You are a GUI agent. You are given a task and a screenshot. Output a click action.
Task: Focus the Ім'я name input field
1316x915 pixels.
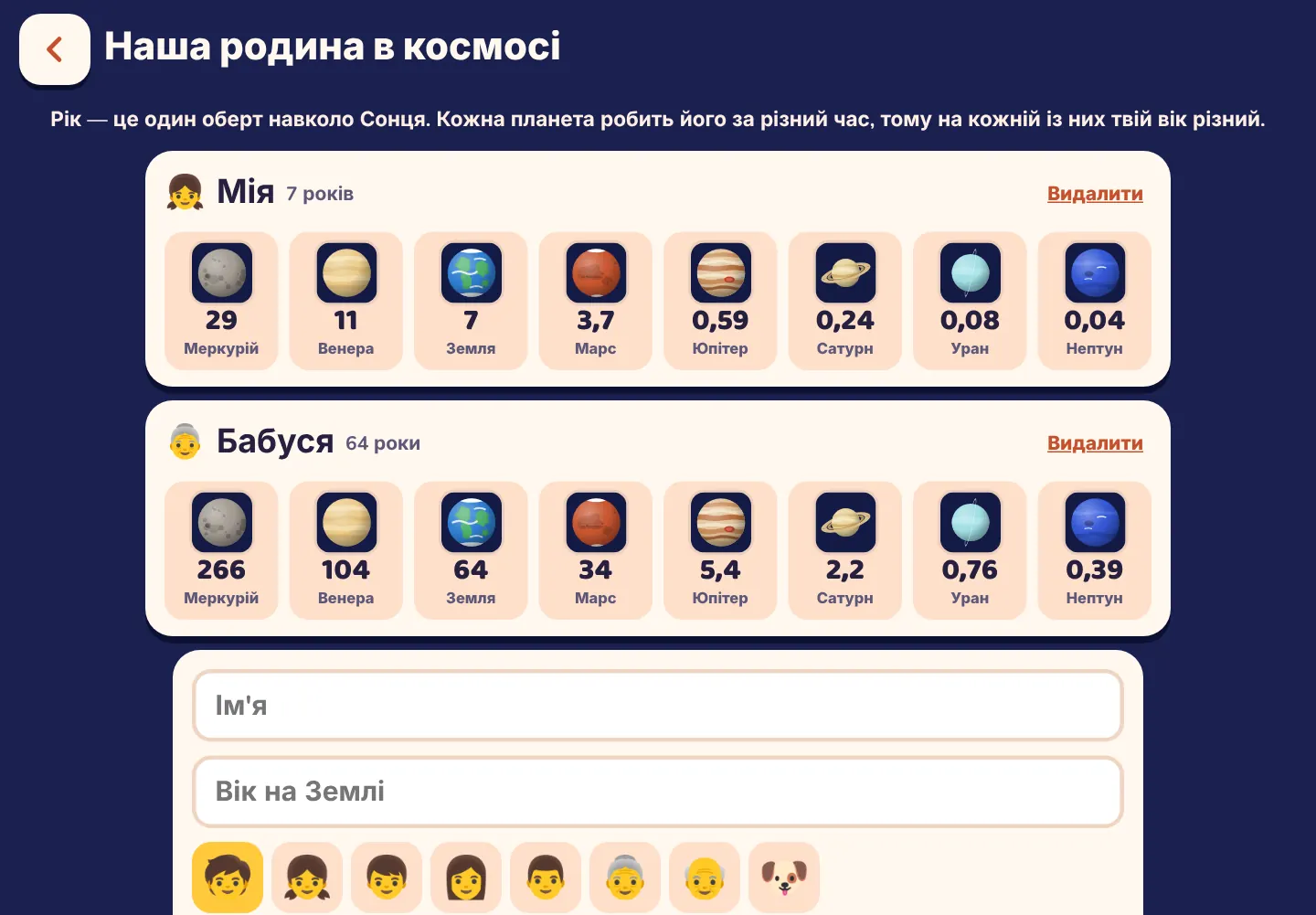(658, 706)
